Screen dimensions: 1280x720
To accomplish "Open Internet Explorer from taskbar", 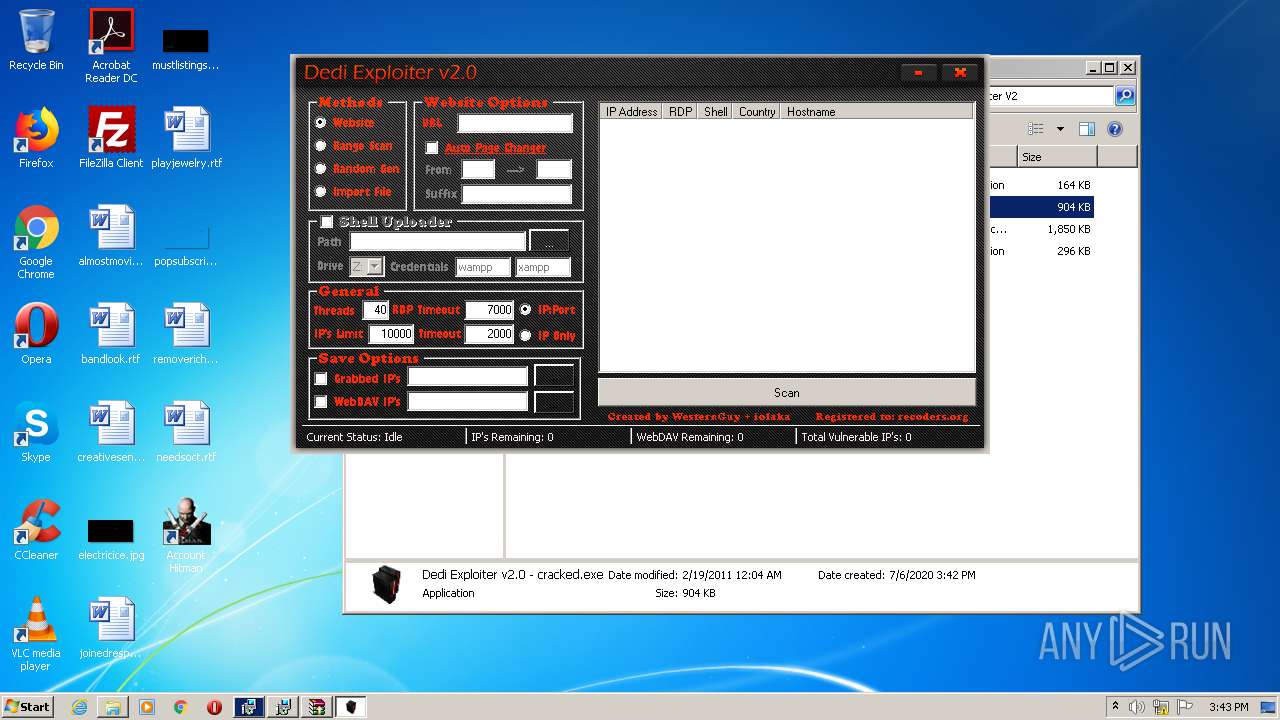I will click(x=80, y=707).
